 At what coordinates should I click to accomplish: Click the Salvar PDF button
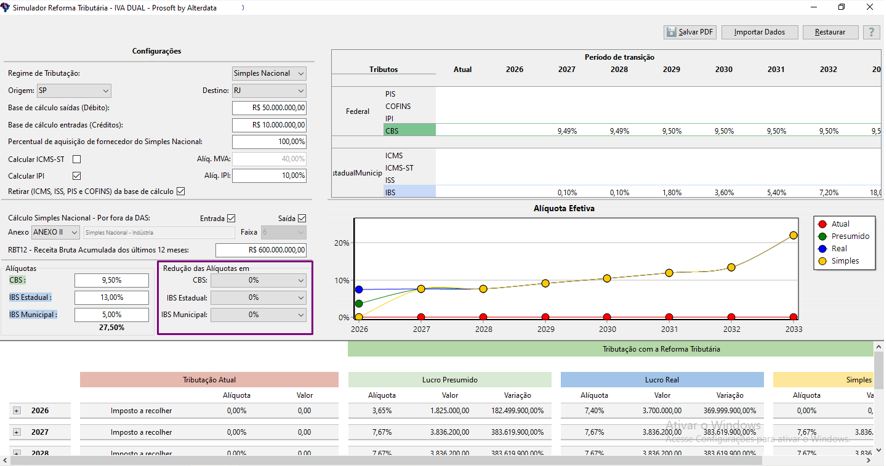[x=689, y=32]
